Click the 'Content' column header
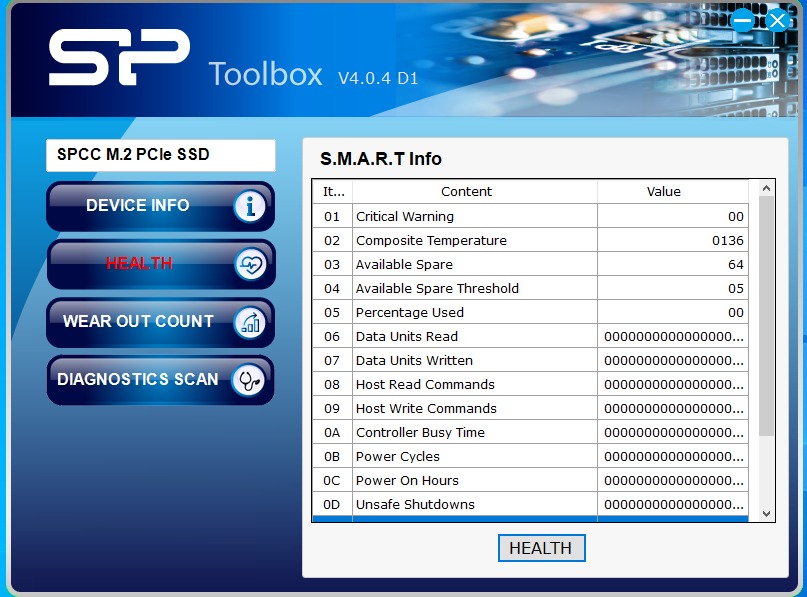This screenshot has height=597, width=807. pyautogui.click(x=475, y=191)
